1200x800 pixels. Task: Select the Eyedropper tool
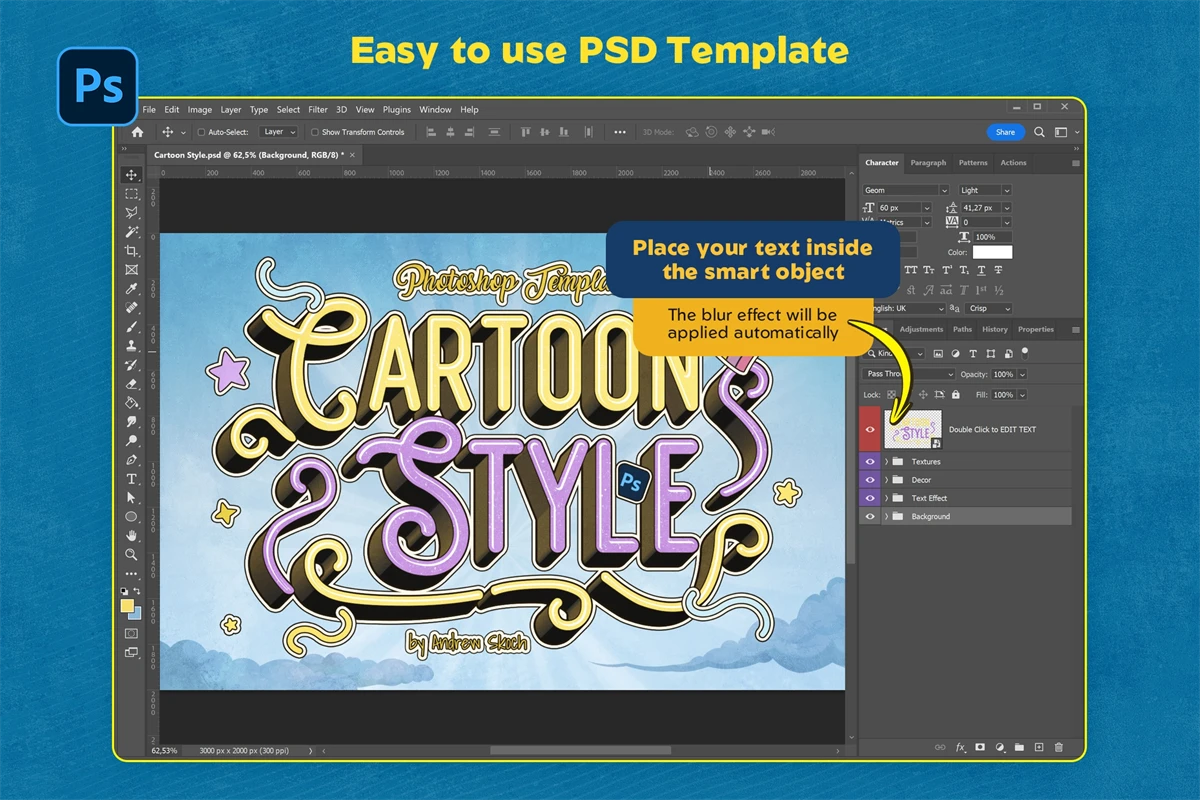click(131, 289)
